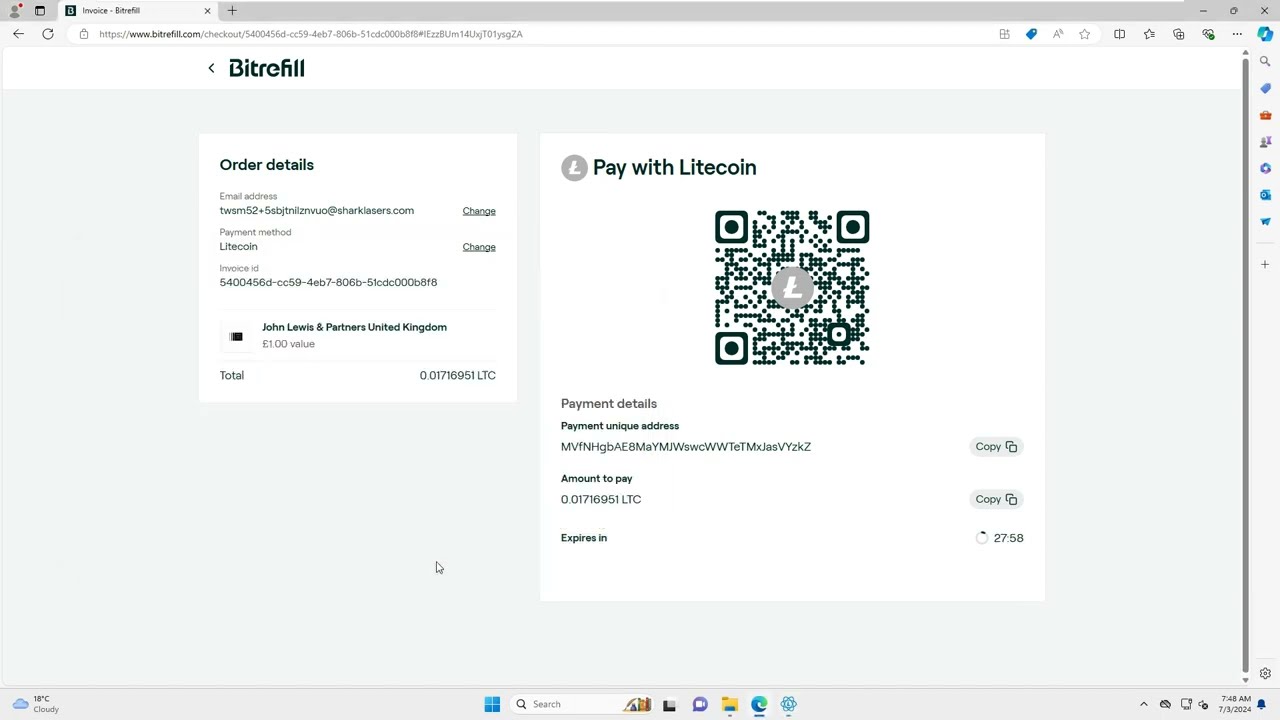
Task: Open the Favorites list icon
Action: (x=1149, y=34)
